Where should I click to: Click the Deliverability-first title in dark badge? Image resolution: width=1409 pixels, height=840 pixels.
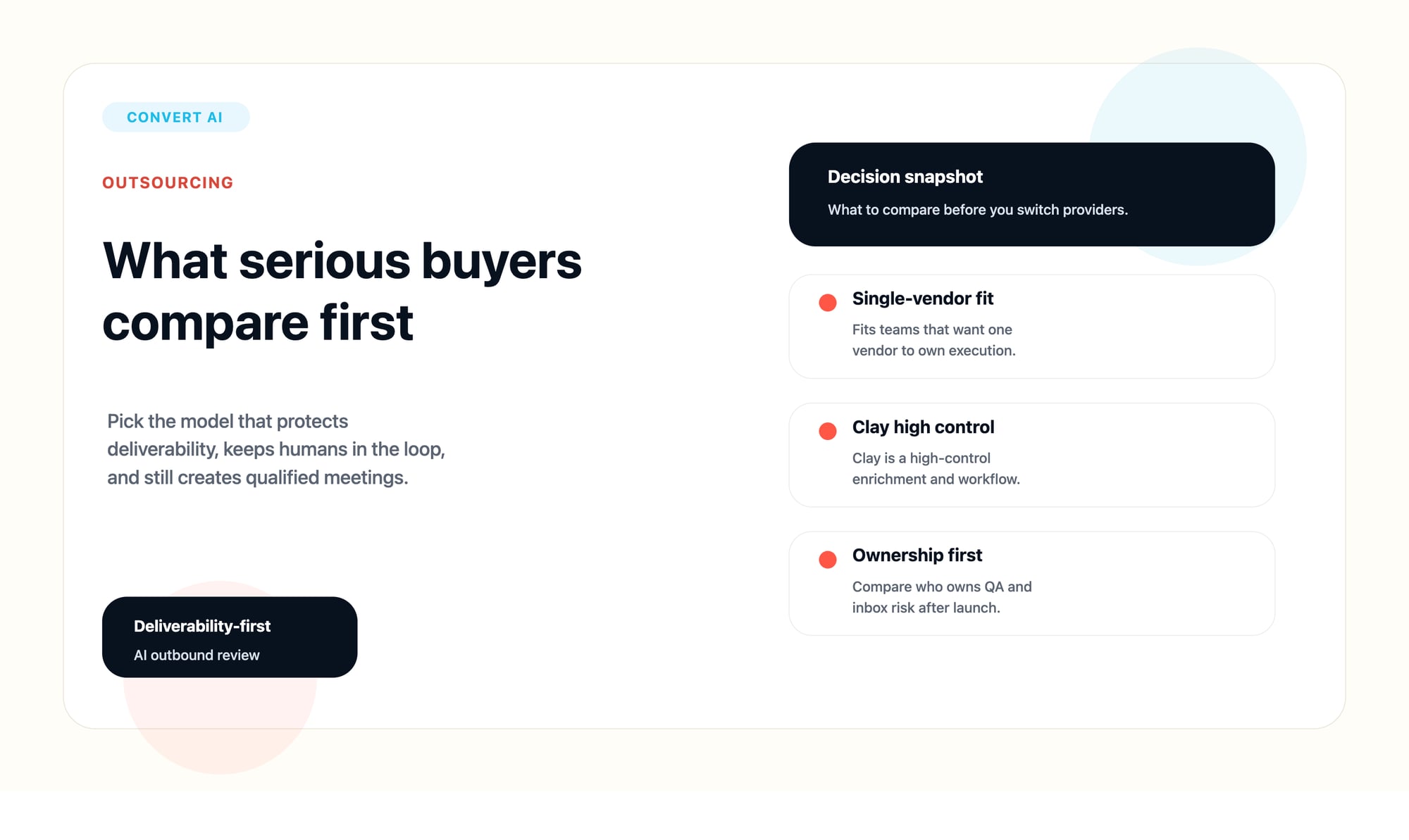(202, 626)
